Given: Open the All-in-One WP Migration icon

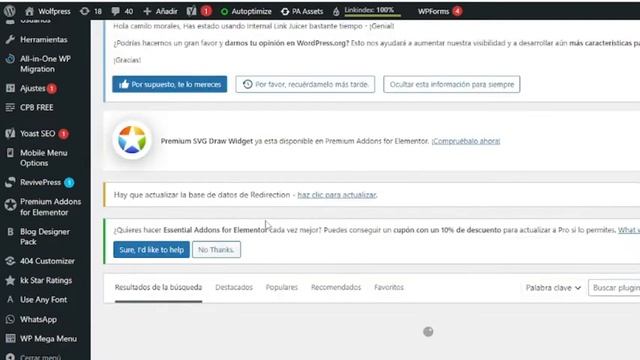Looking at the screenshot, I should tap(10, 59).
